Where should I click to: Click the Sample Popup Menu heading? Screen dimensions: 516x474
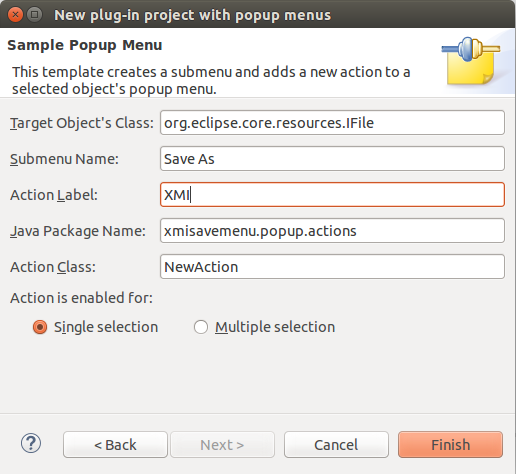pyautogui.click(x=85, y=45)
